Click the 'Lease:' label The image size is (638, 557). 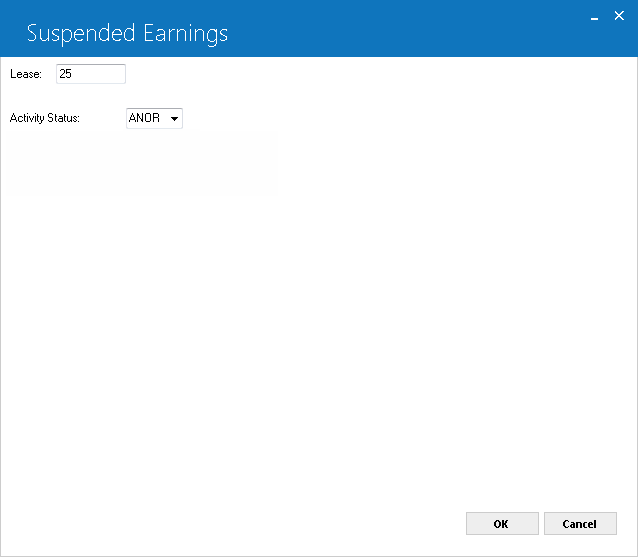coord(26,74)
